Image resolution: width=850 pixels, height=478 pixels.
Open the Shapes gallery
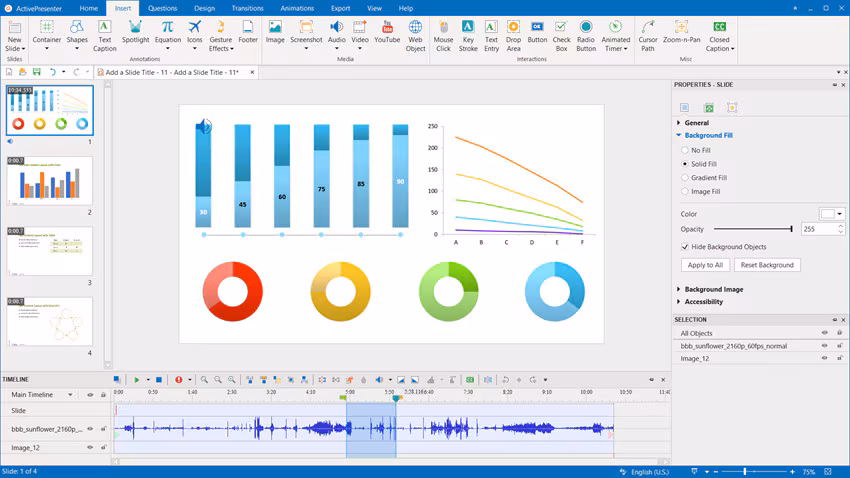tap(77, 35)
